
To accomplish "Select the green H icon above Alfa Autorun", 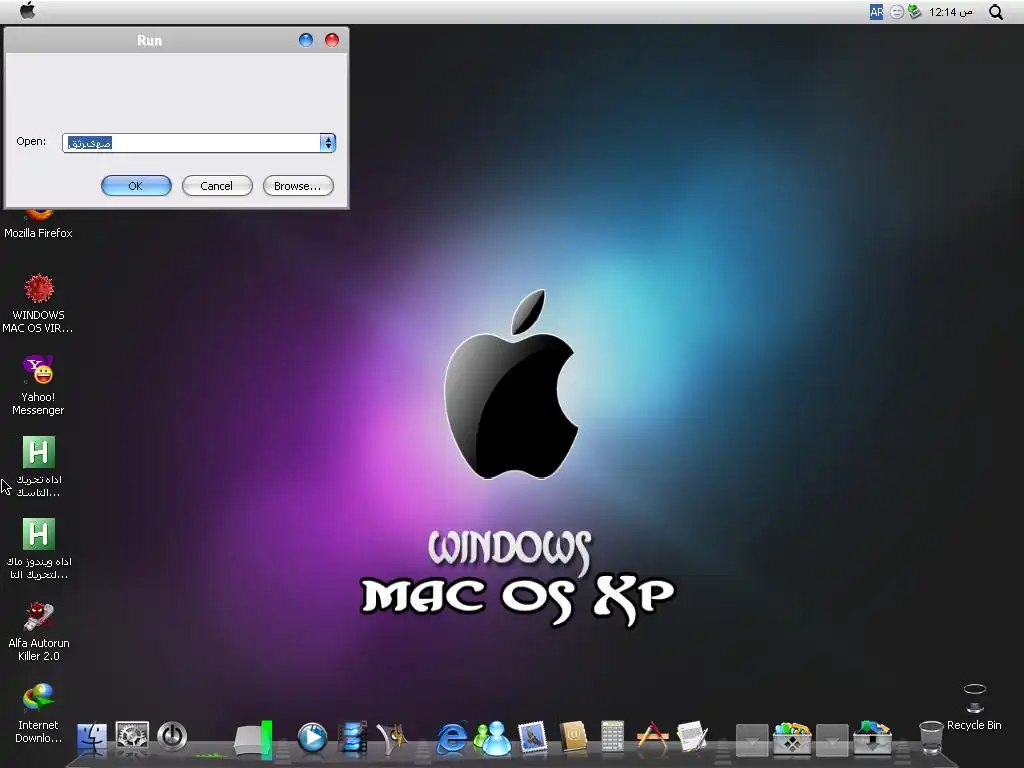I will (39, 549).
